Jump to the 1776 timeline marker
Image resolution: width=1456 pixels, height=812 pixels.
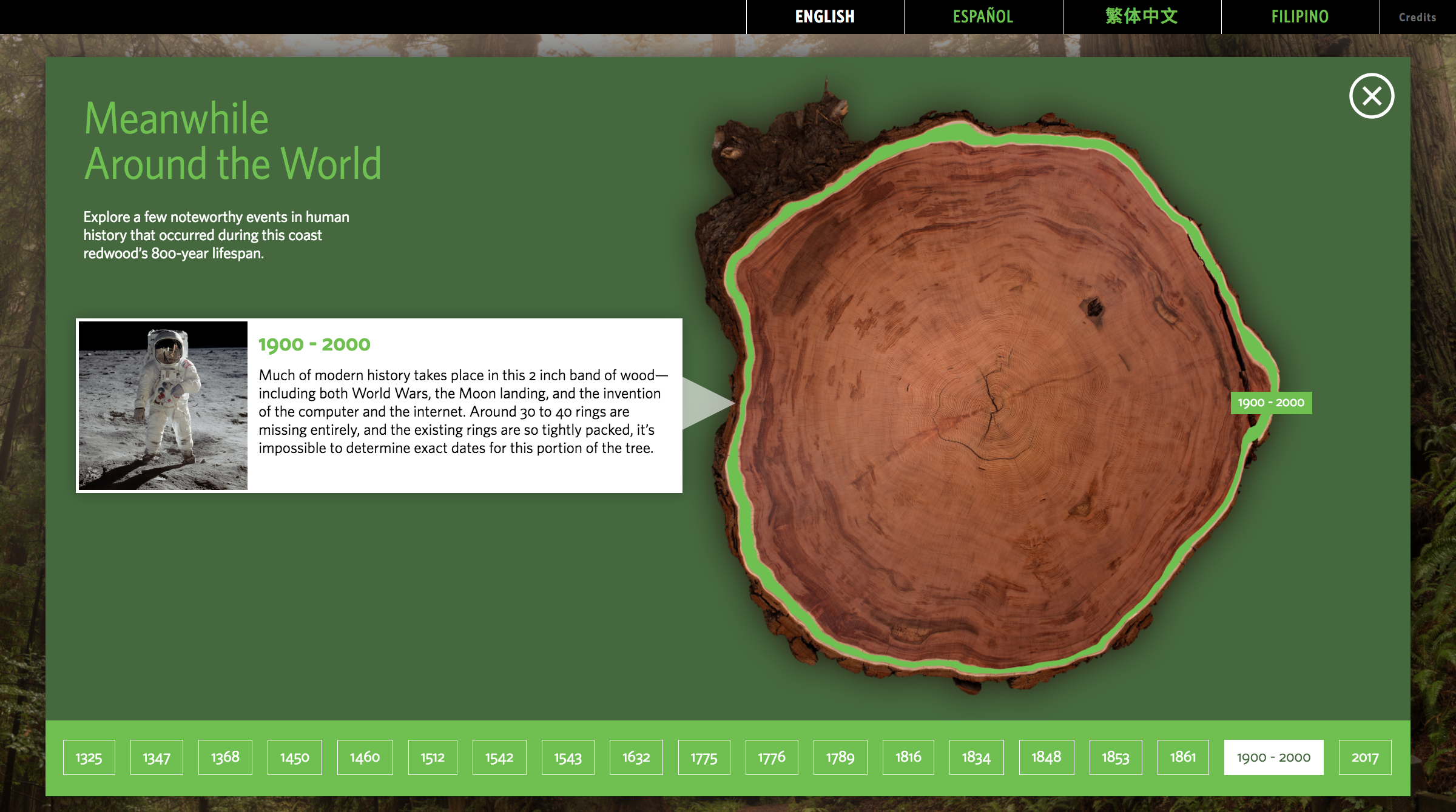(771, 757)
